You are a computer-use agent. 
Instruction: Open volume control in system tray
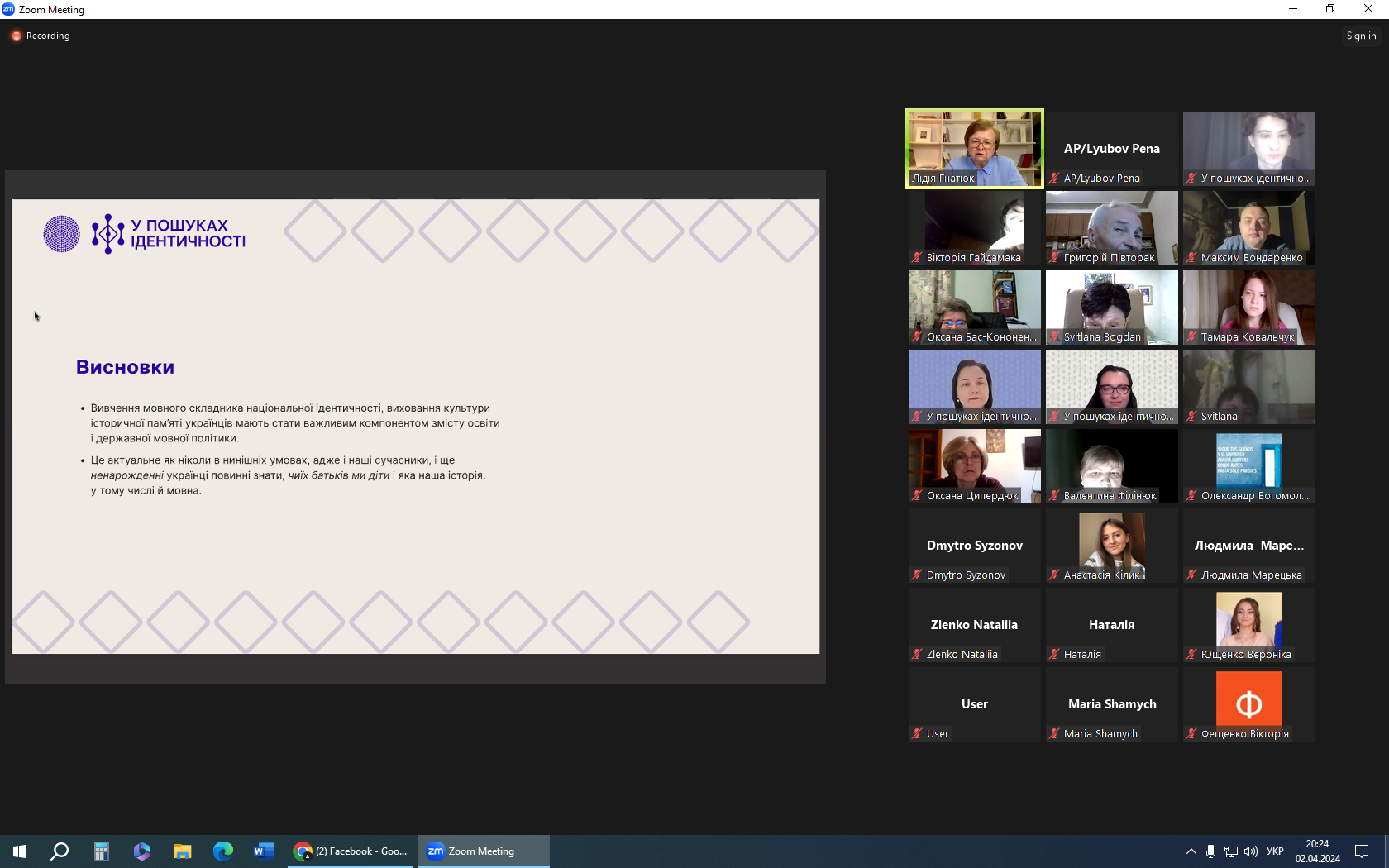tap(1250, 851)
